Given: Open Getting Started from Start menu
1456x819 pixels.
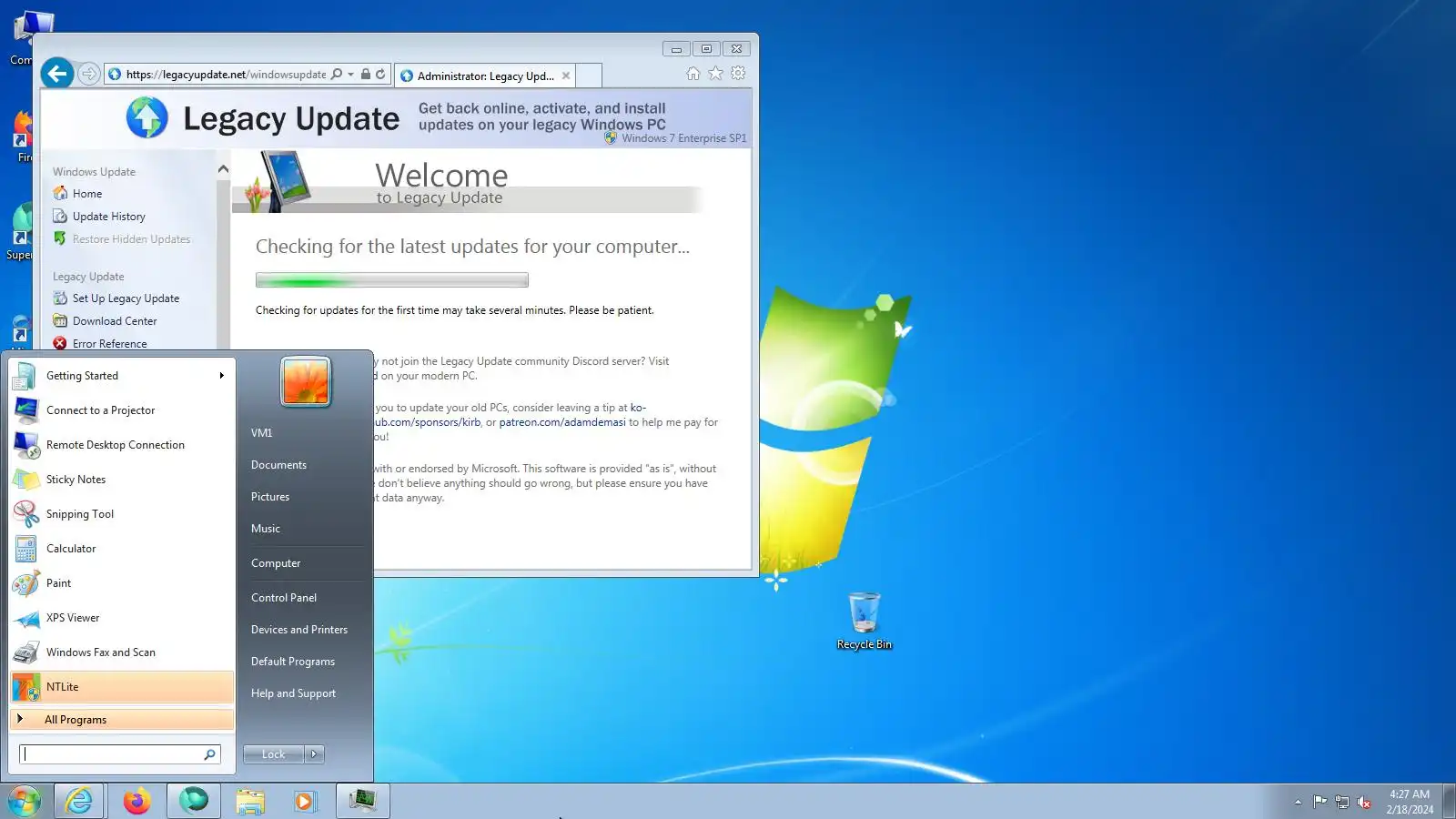Looking at the screenshot, I should (x=122, y=376).
